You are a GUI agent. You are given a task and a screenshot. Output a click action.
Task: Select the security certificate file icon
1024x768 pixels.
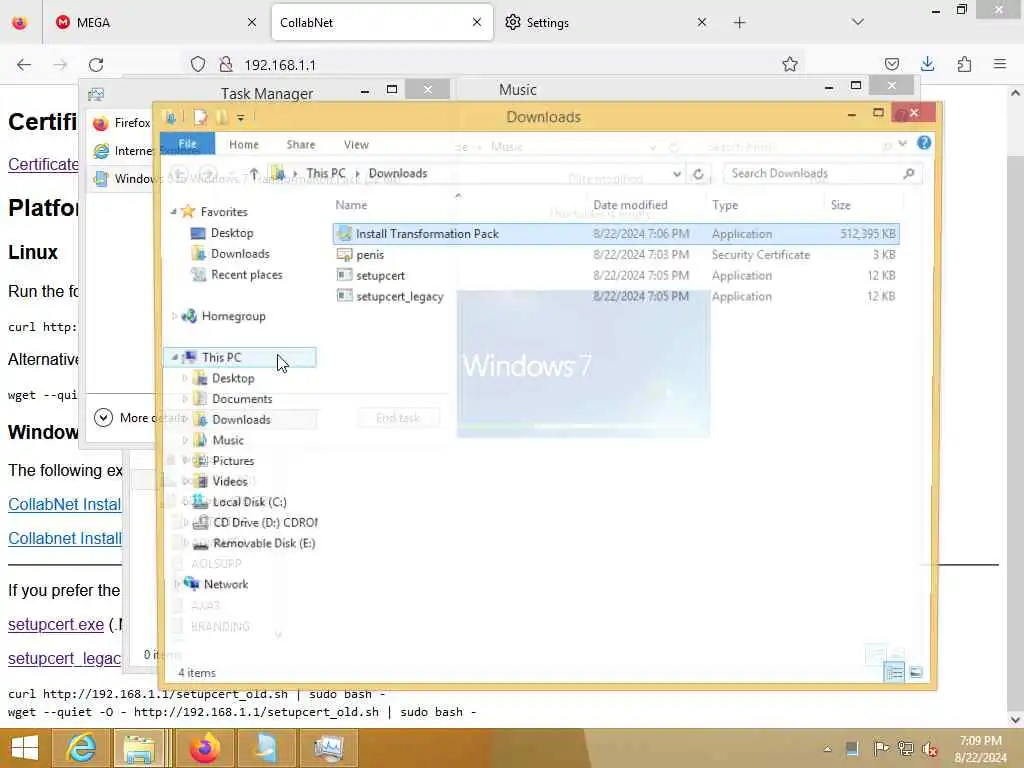click(344, 255)
